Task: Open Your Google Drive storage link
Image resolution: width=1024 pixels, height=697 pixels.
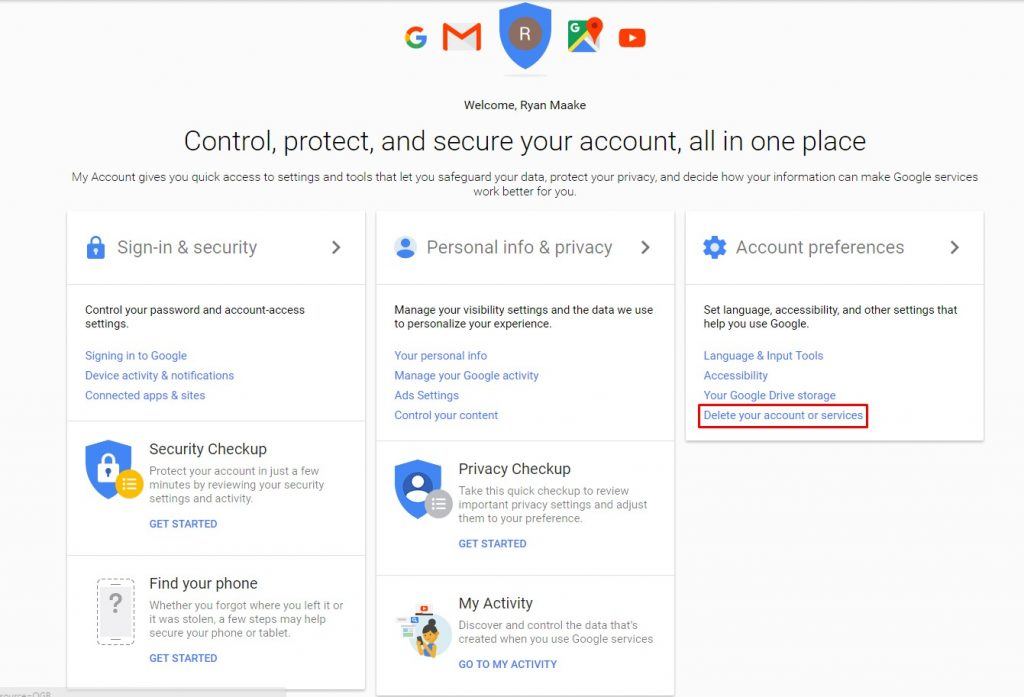Action: (769, 395)
